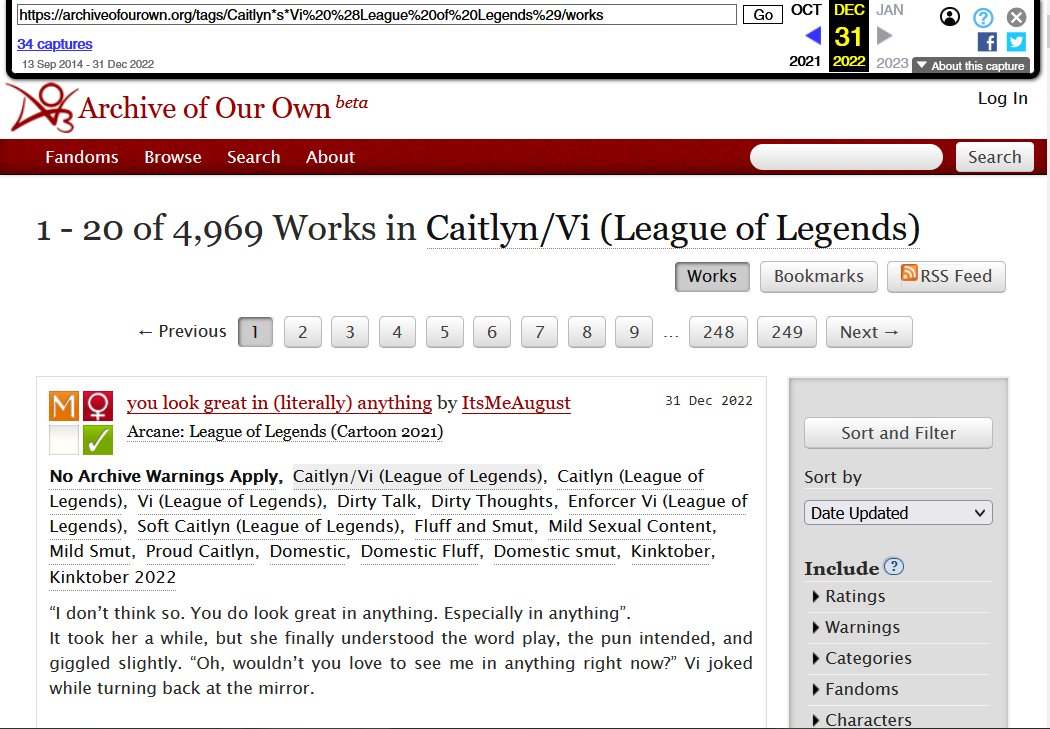Expand the Characters filter
This screenshot has height=729, width=1050.
pos(862,720)
